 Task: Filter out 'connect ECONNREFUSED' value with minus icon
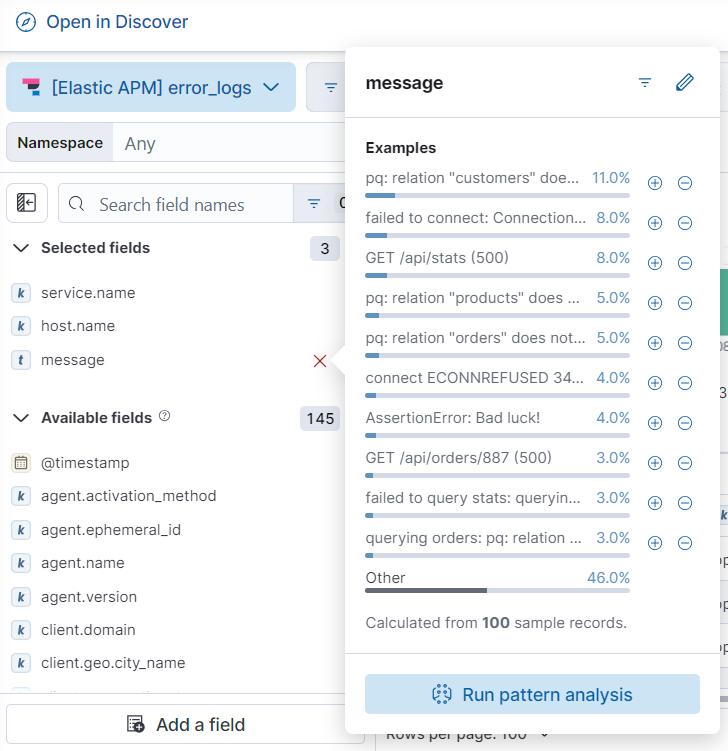685,383
